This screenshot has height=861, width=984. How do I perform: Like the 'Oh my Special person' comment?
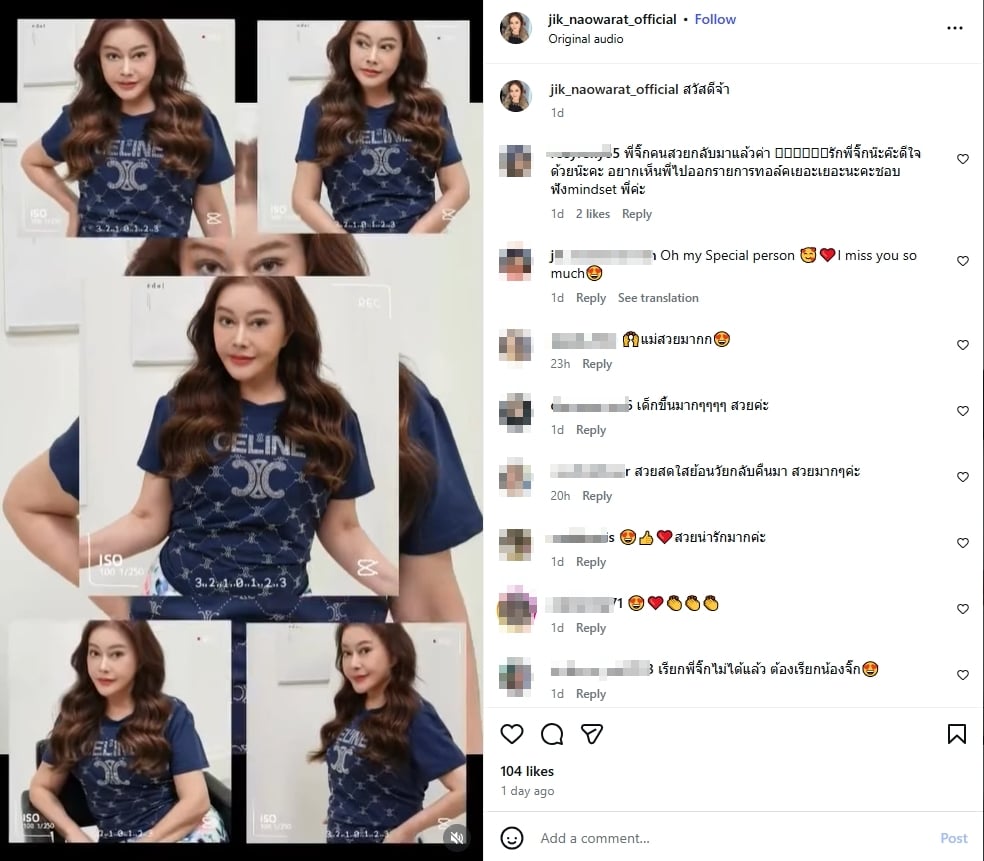963,261
